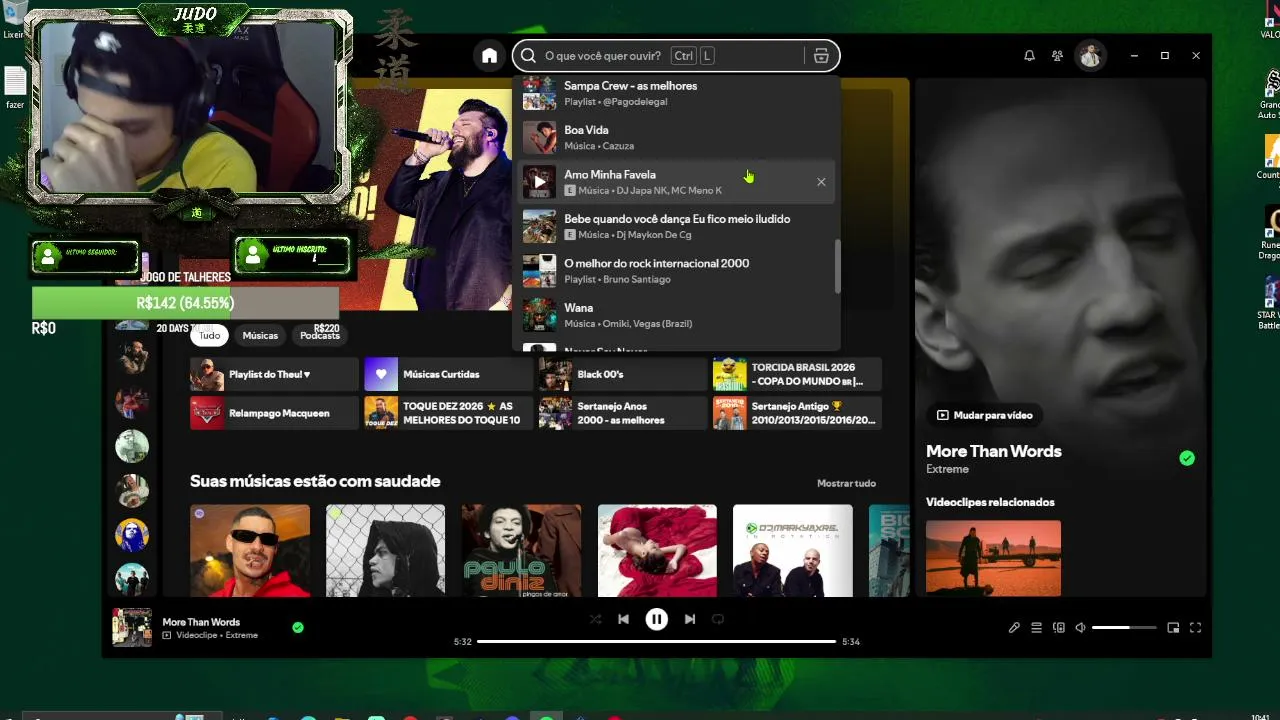Select the Músicas filter tab
The width and height of the screenshot is (1280, 720).
pos(260,336)
